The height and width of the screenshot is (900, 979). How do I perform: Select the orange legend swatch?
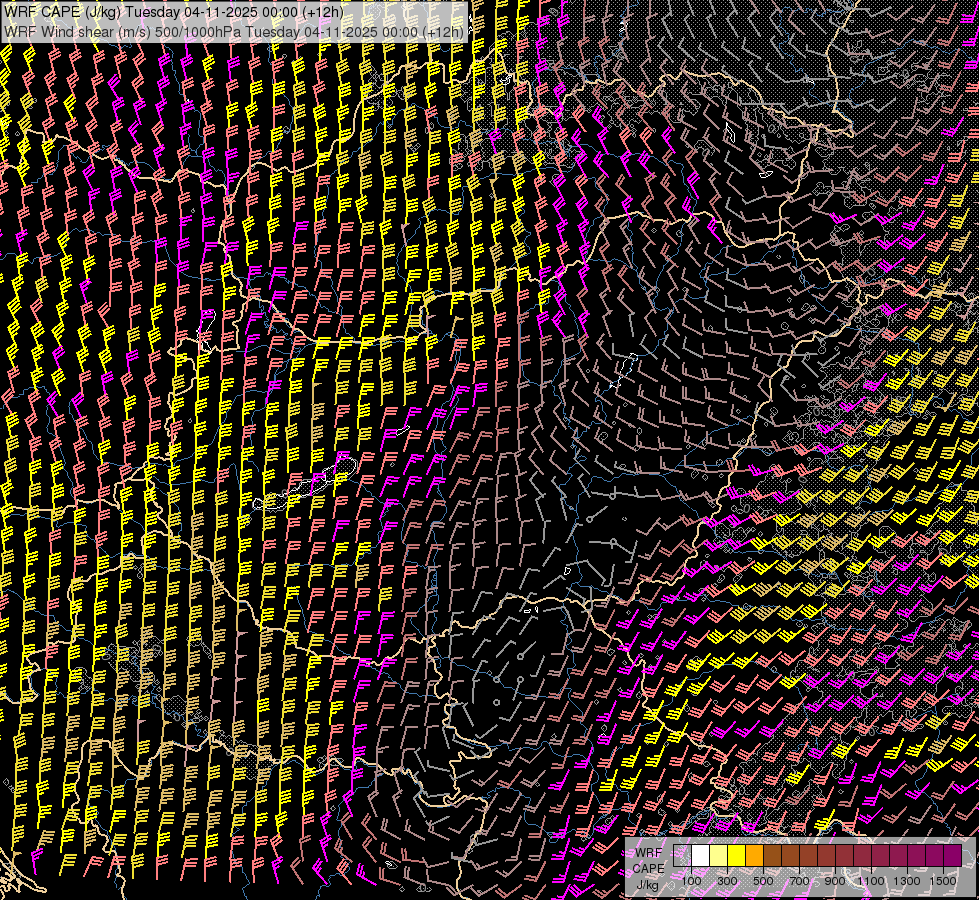point(754,855)
